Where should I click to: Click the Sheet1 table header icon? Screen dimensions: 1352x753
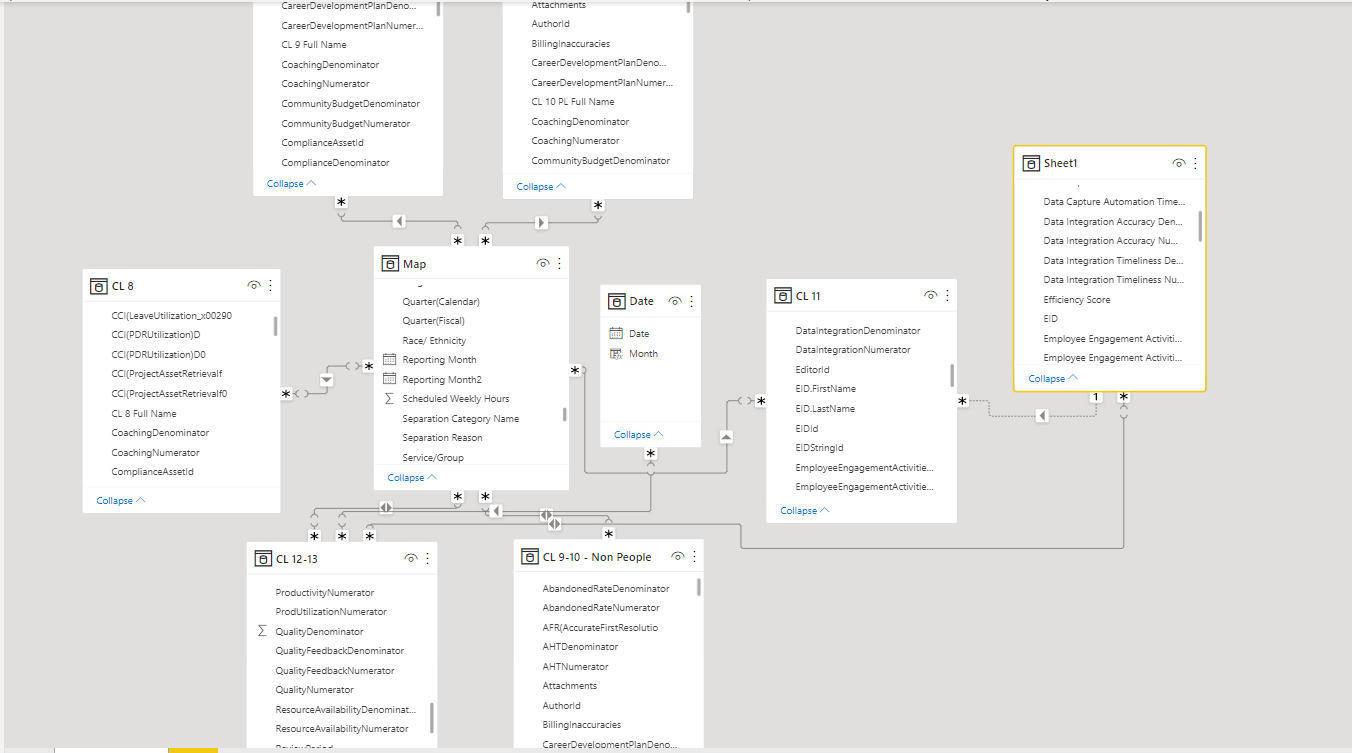(x=1031, y=163)
